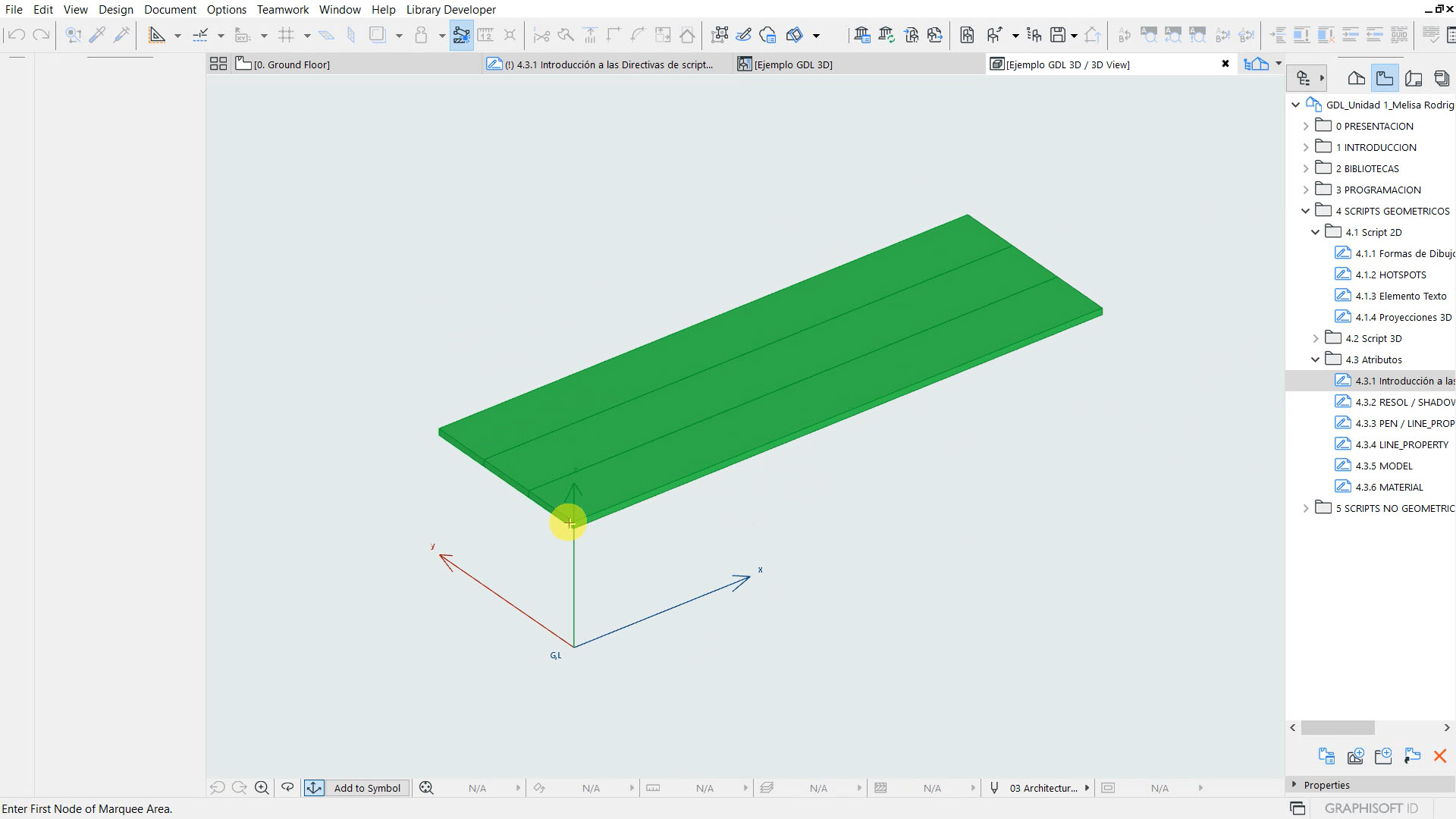
Task: Open the Library Manager icon
Action: point(861,35)
